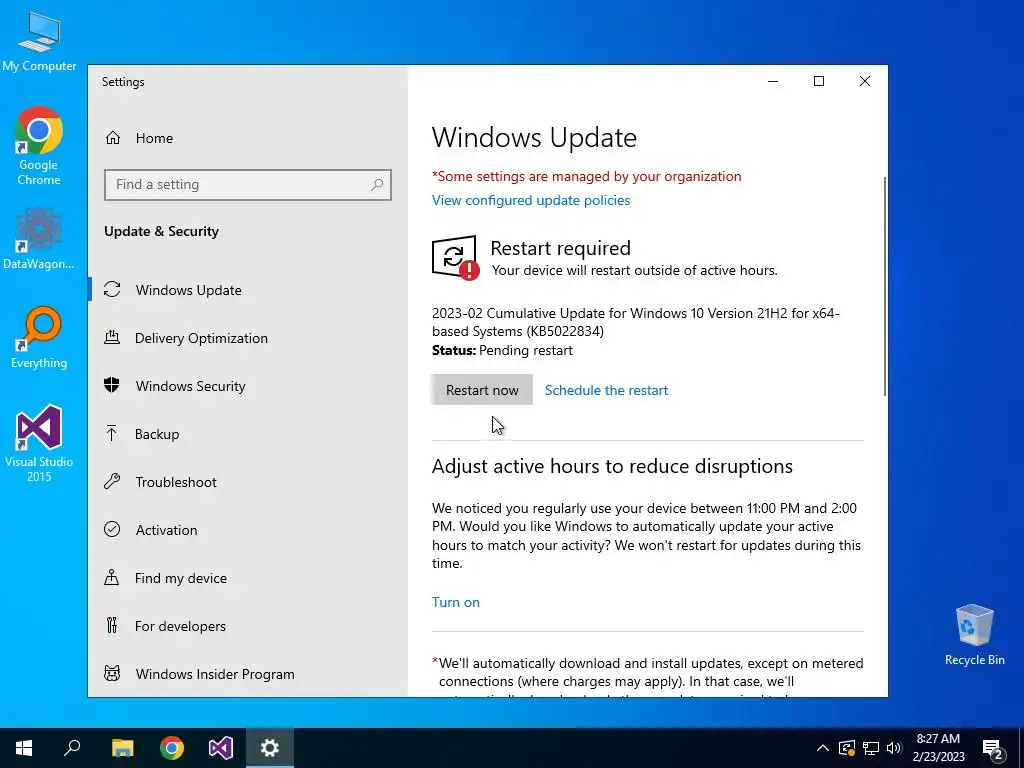
Task: Click Settings gear in taskbar
Action: tap(270, 748)
